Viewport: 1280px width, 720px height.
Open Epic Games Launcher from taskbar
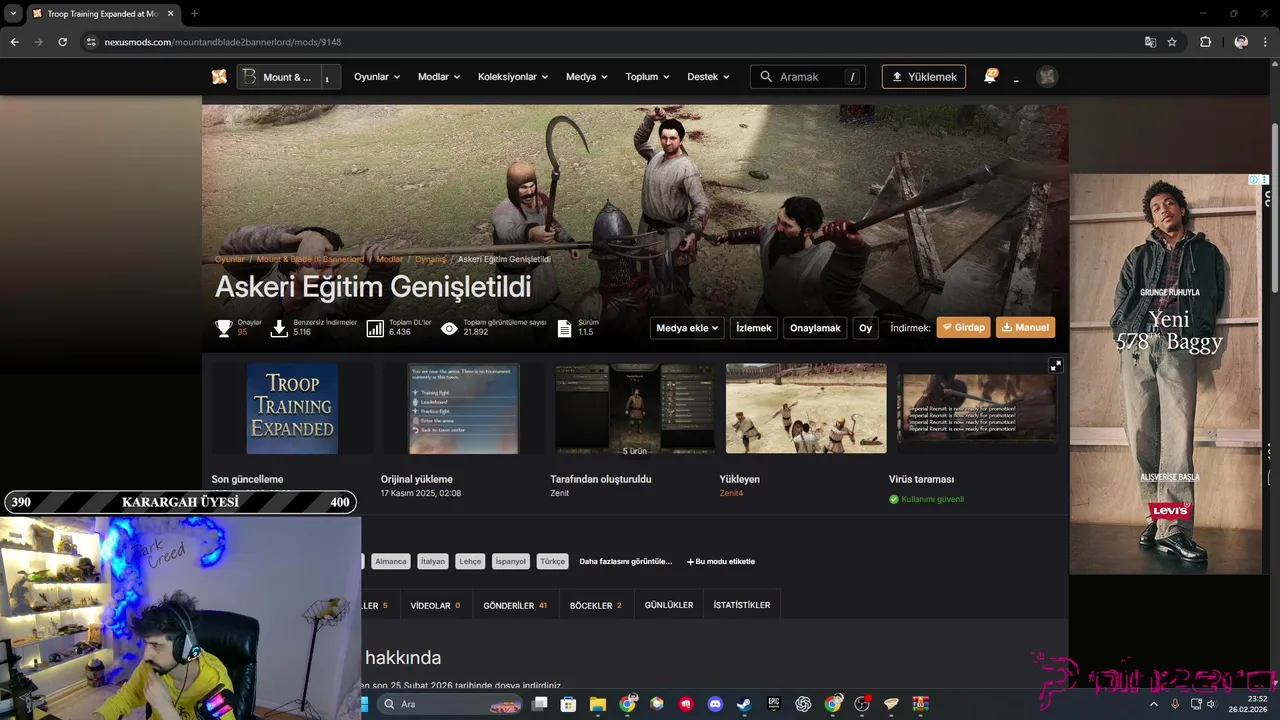(x=774, y=704)
